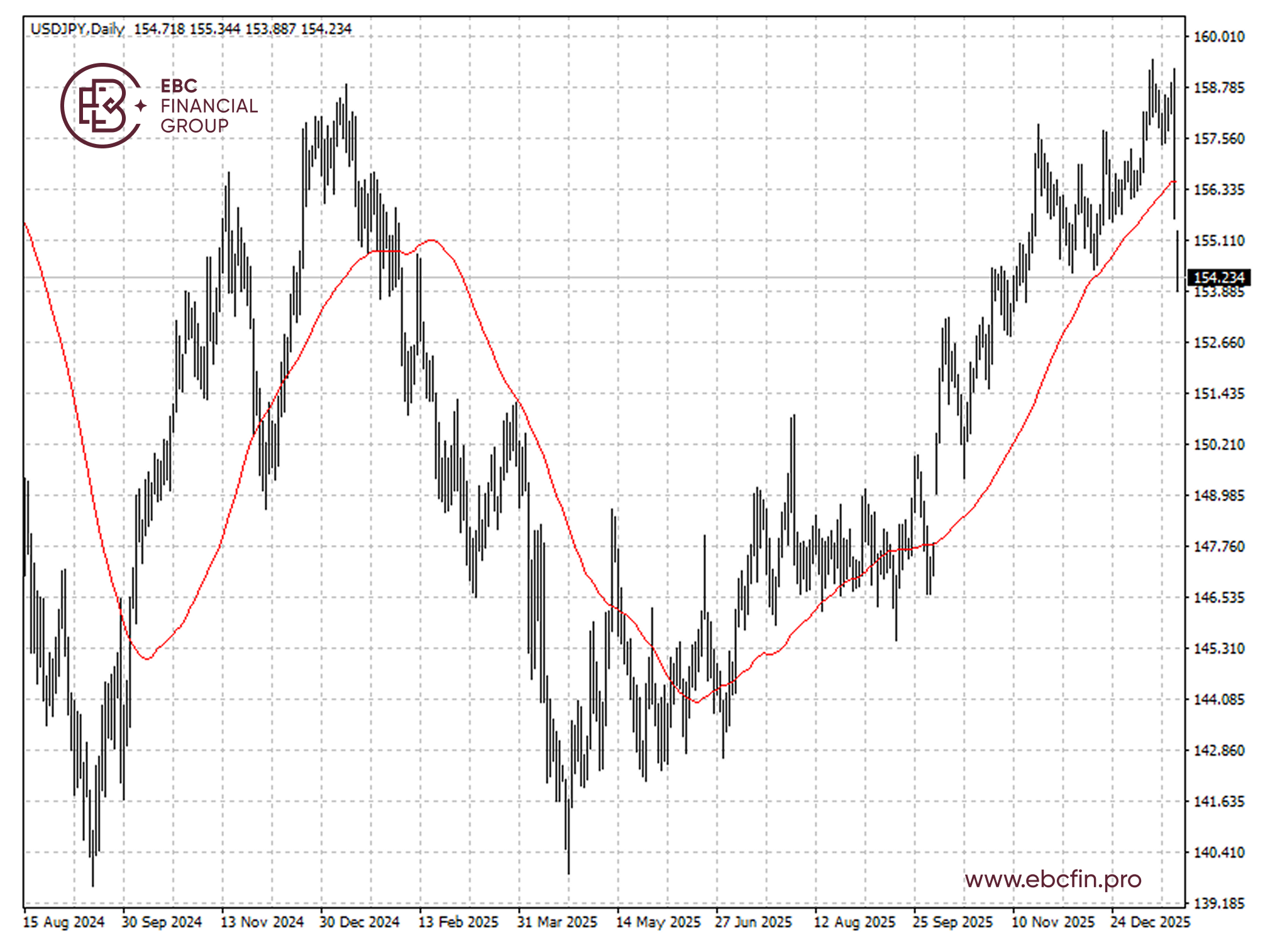Click the 139.185 price axis label
Image resolution: width=1275 pixels, height=952 pixels.
tap(1218, 904)
